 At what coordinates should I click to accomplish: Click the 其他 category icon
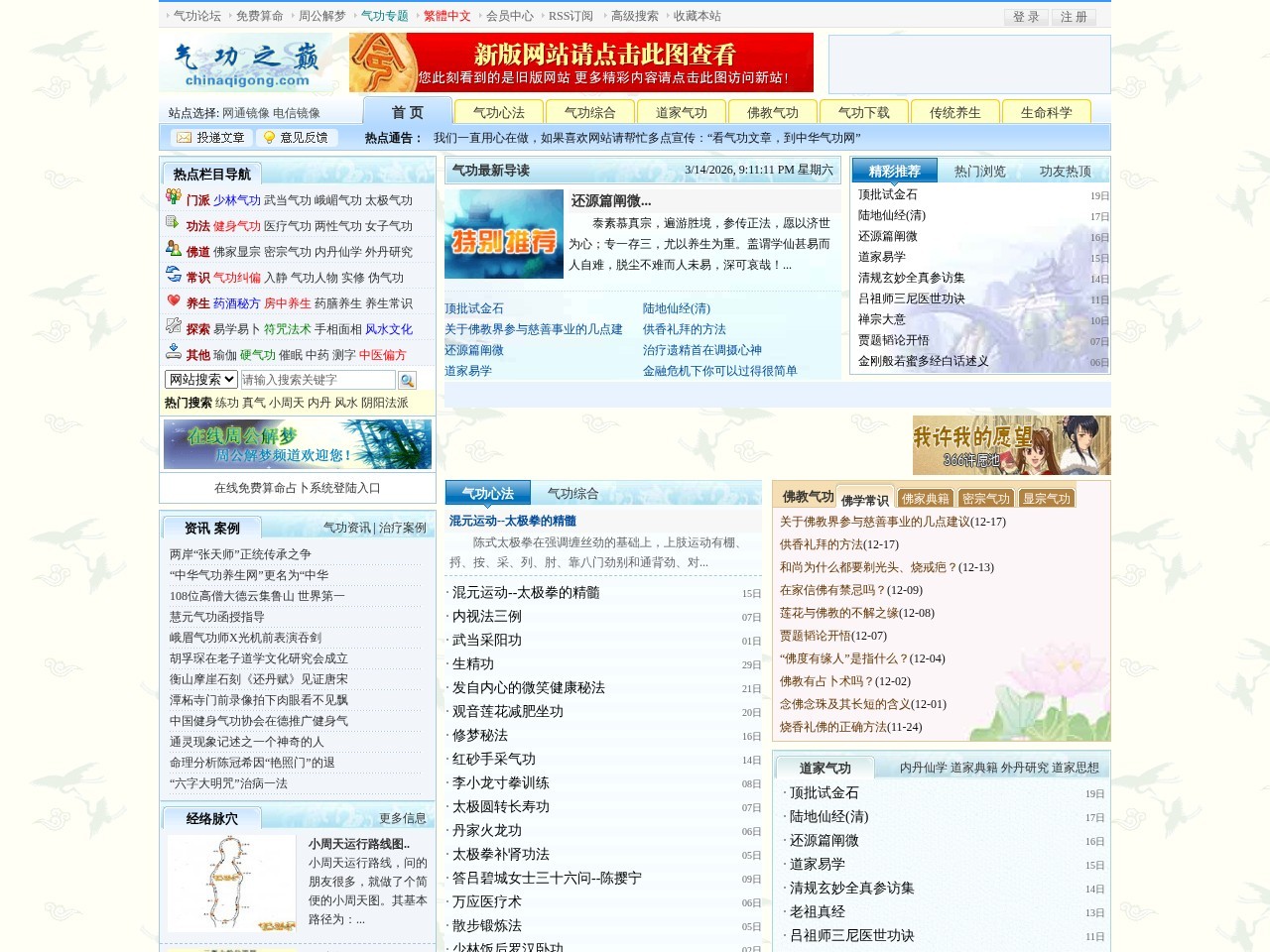[x=173, y=351]
